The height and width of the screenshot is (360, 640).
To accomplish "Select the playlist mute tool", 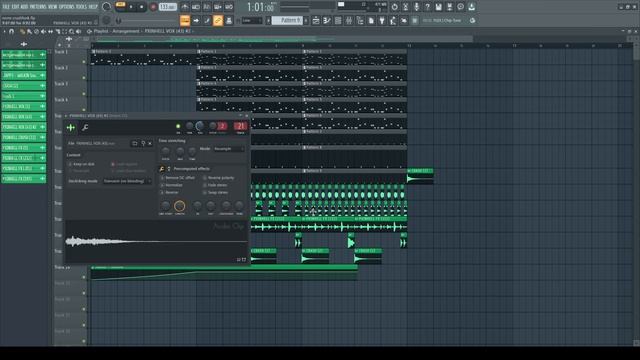I will point(43,31).
